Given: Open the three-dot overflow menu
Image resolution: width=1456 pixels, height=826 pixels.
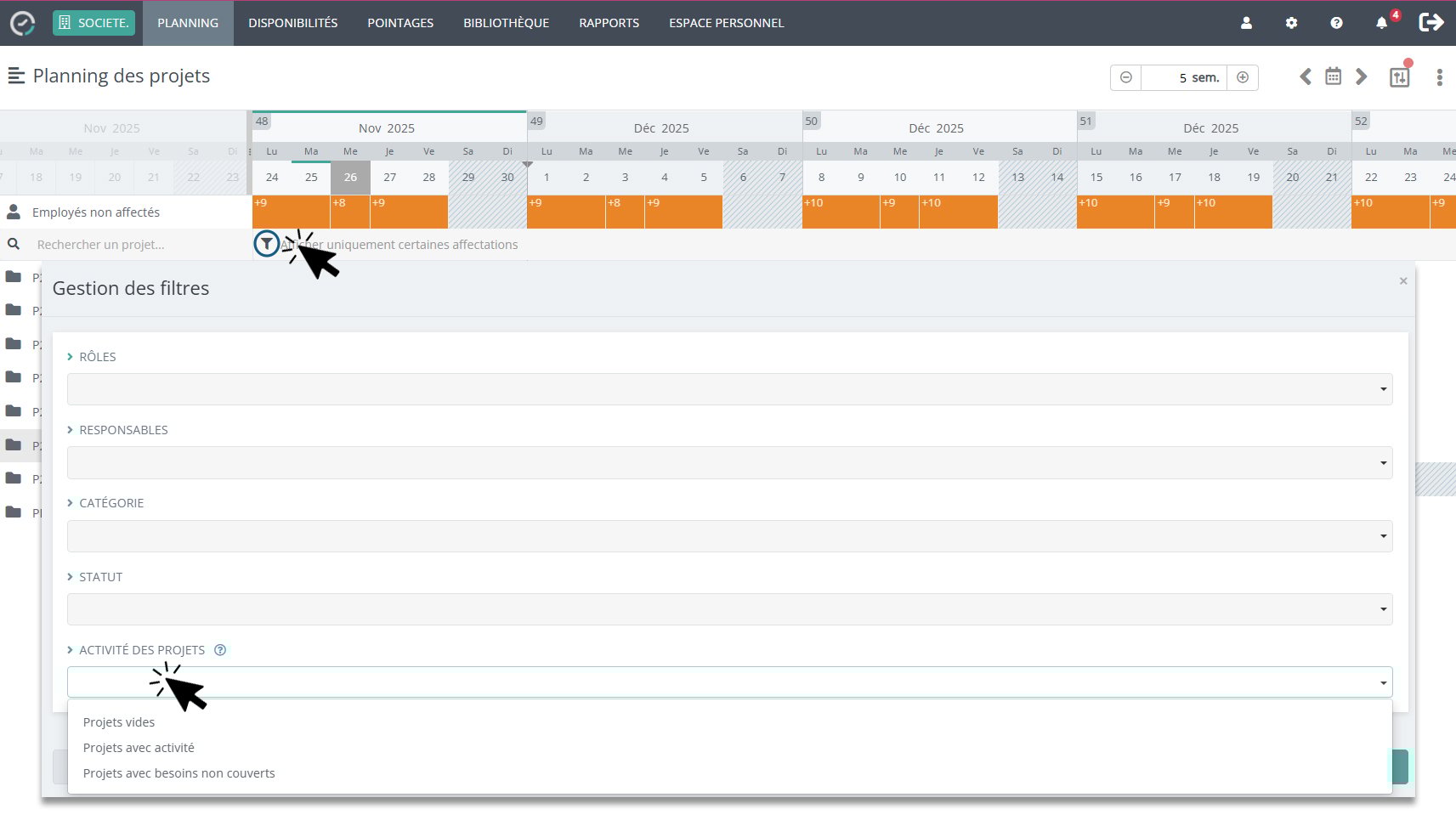Looking at the screenshot, I should coord(1440,77).
